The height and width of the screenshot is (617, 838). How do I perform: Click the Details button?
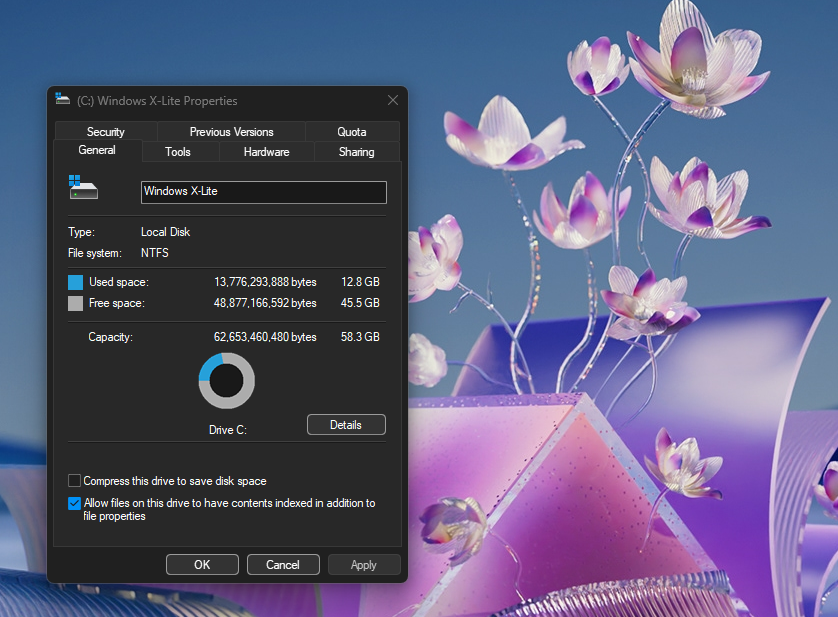(346, 425)
